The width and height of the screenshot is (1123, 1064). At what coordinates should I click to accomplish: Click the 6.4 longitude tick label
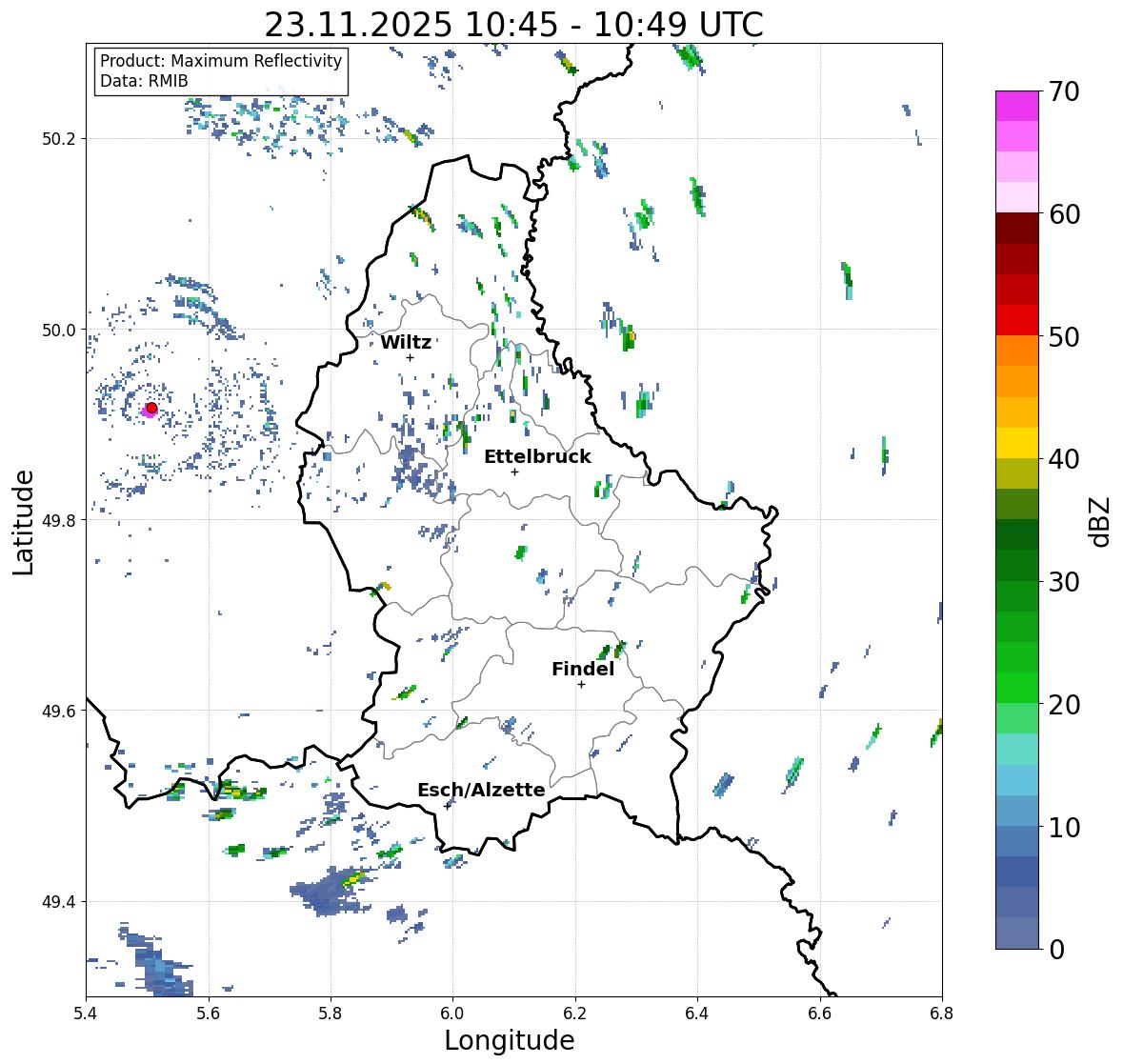pos(697,1014)
